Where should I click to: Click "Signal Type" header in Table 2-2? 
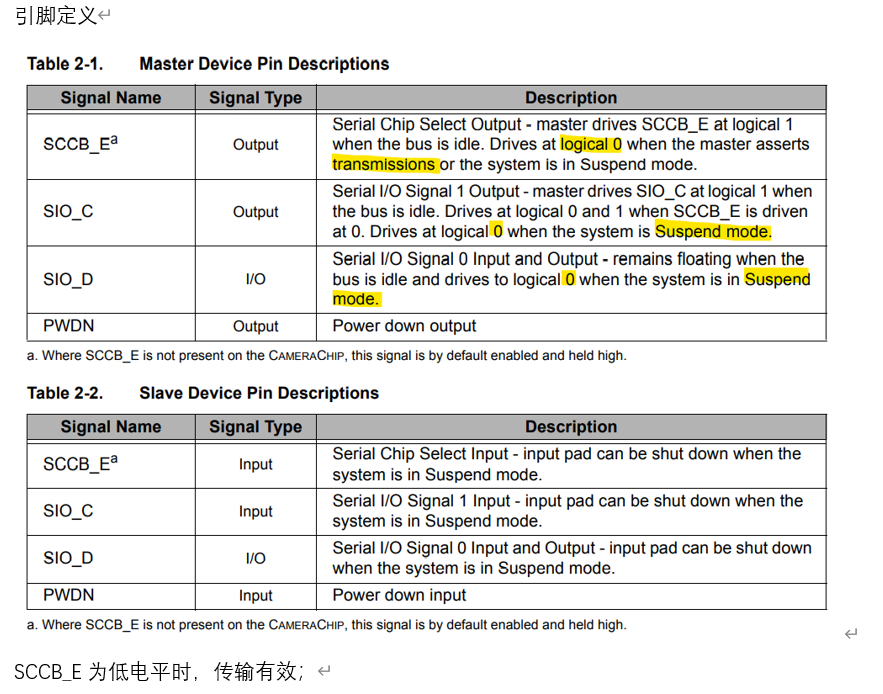[x=256, y=427]
